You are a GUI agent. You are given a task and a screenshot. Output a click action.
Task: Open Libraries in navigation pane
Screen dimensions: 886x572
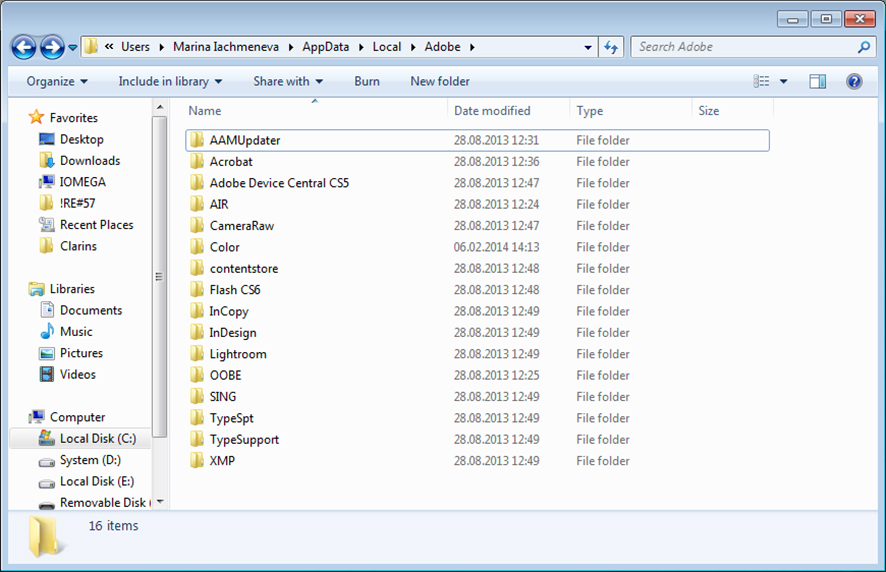[72, 289]
